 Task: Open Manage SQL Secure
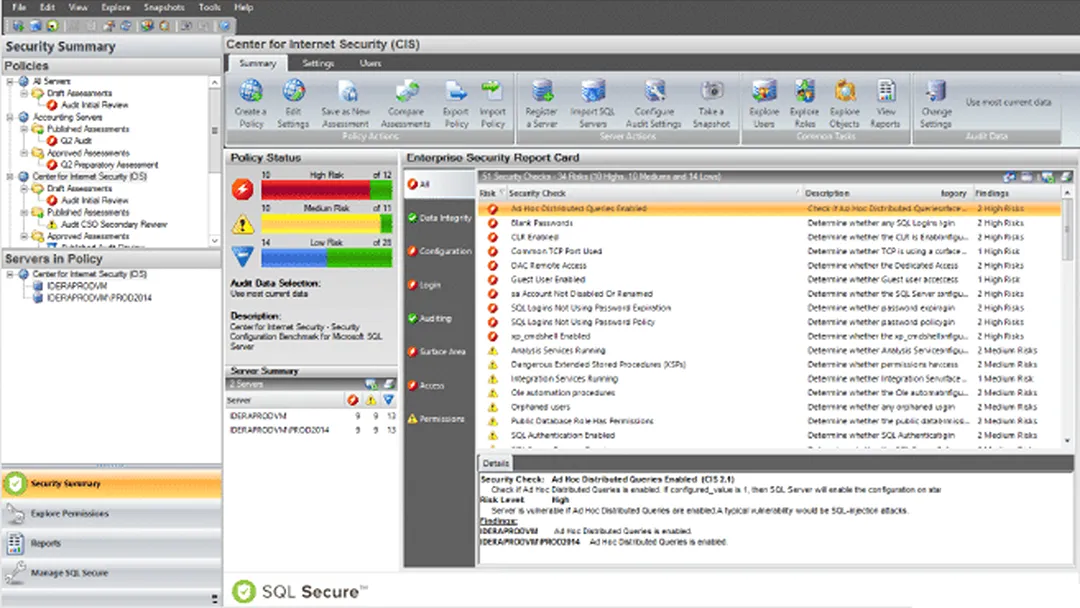[112, 573]
